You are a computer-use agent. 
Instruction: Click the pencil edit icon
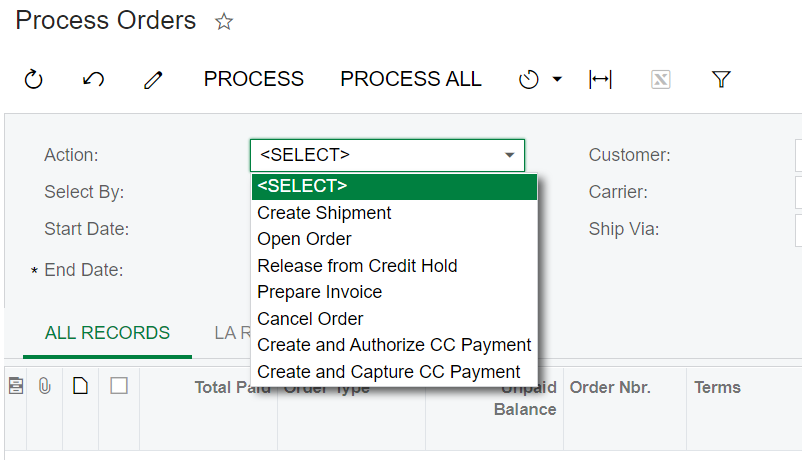click(x=153, y=80)
